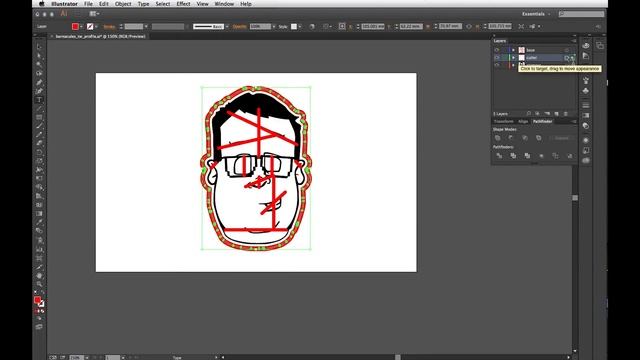
Task: Expand the base layer contents
Action: pyautogui.click(x=513, y=50)
